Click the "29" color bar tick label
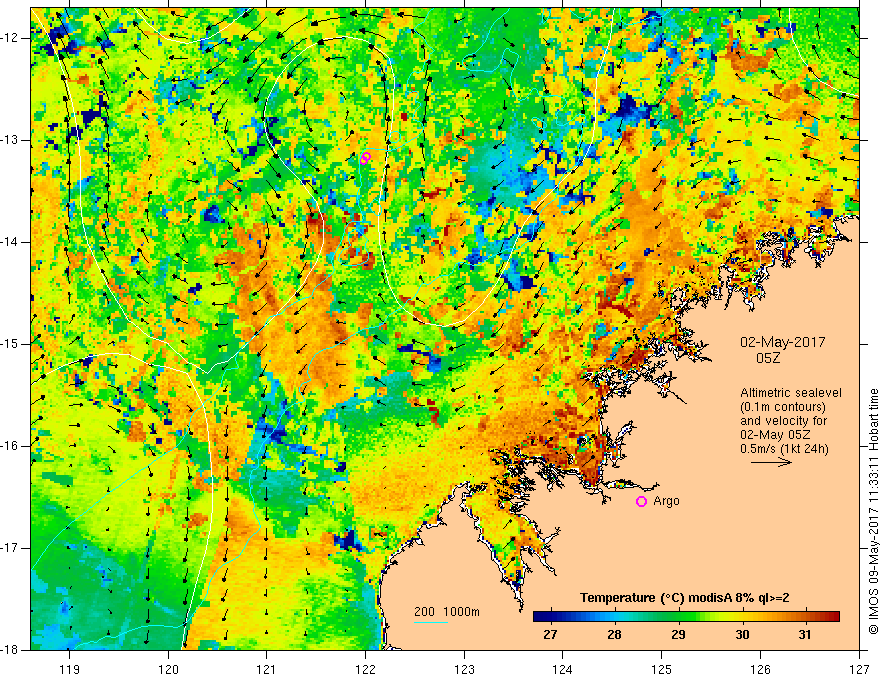The width and height of the screenshot is (880, 680). click(678, 635)
